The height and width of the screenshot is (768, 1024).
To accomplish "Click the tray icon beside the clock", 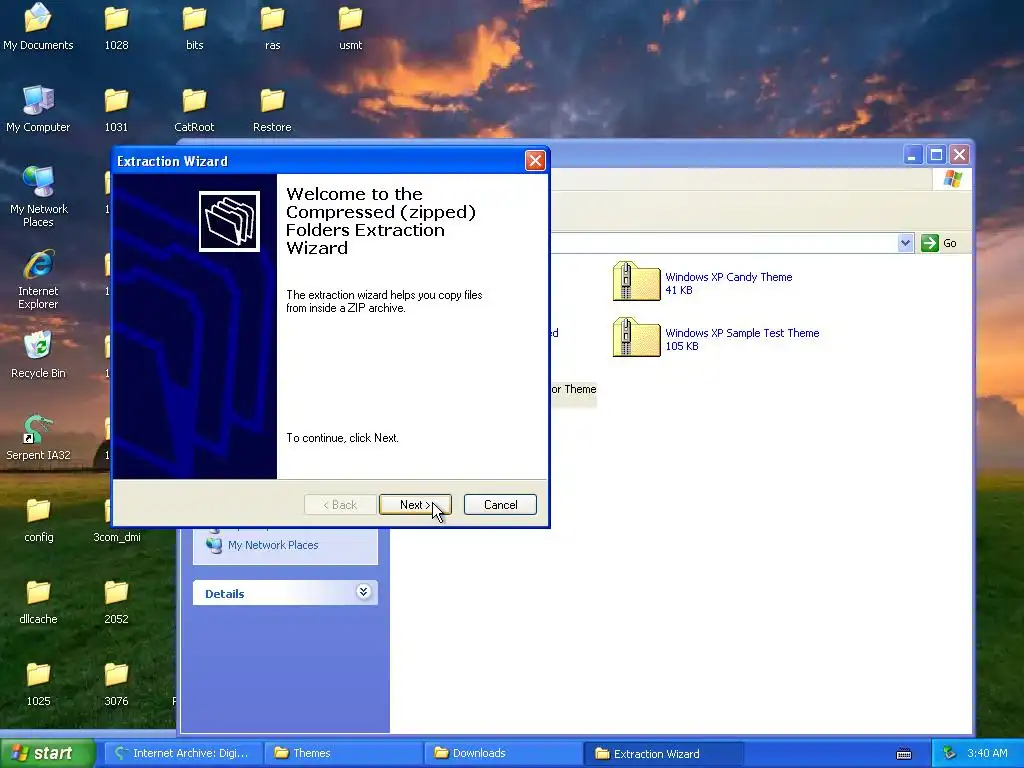I will point(949,753).
